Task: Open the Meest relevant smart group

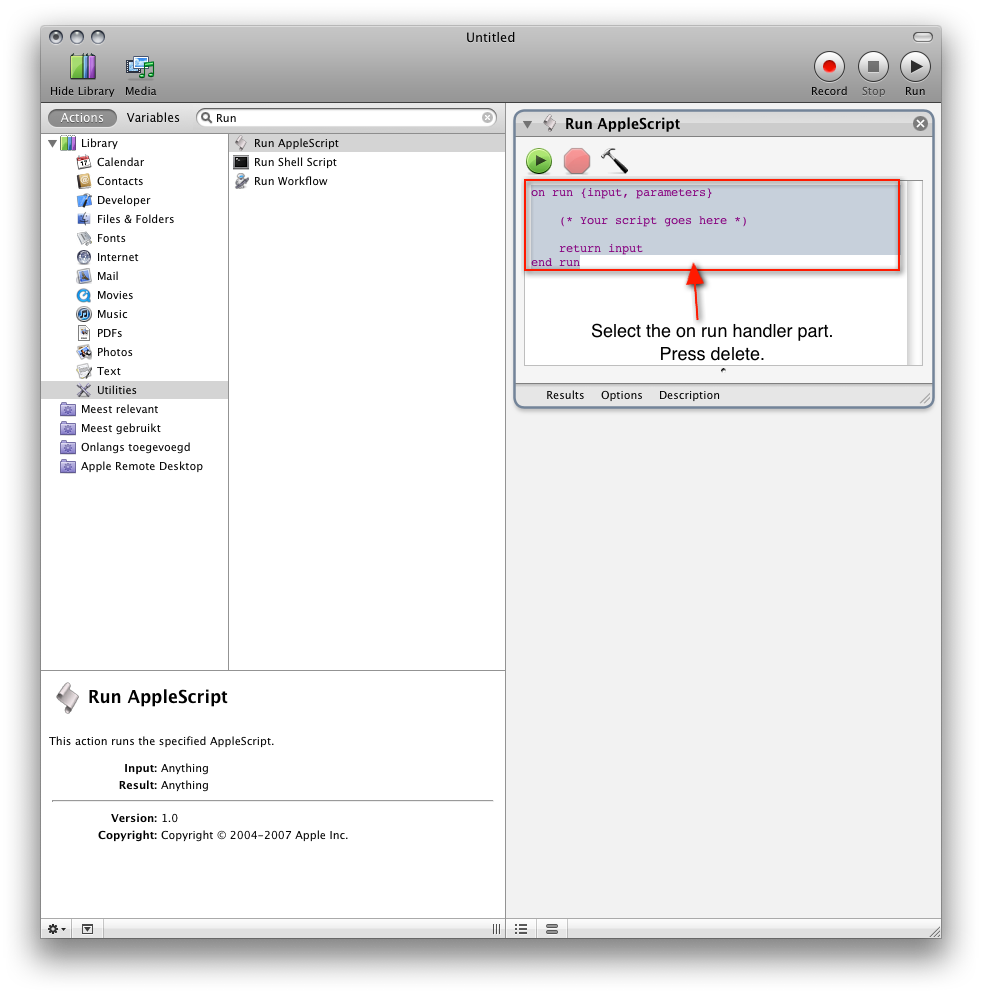Action: [x=134, y=410]
